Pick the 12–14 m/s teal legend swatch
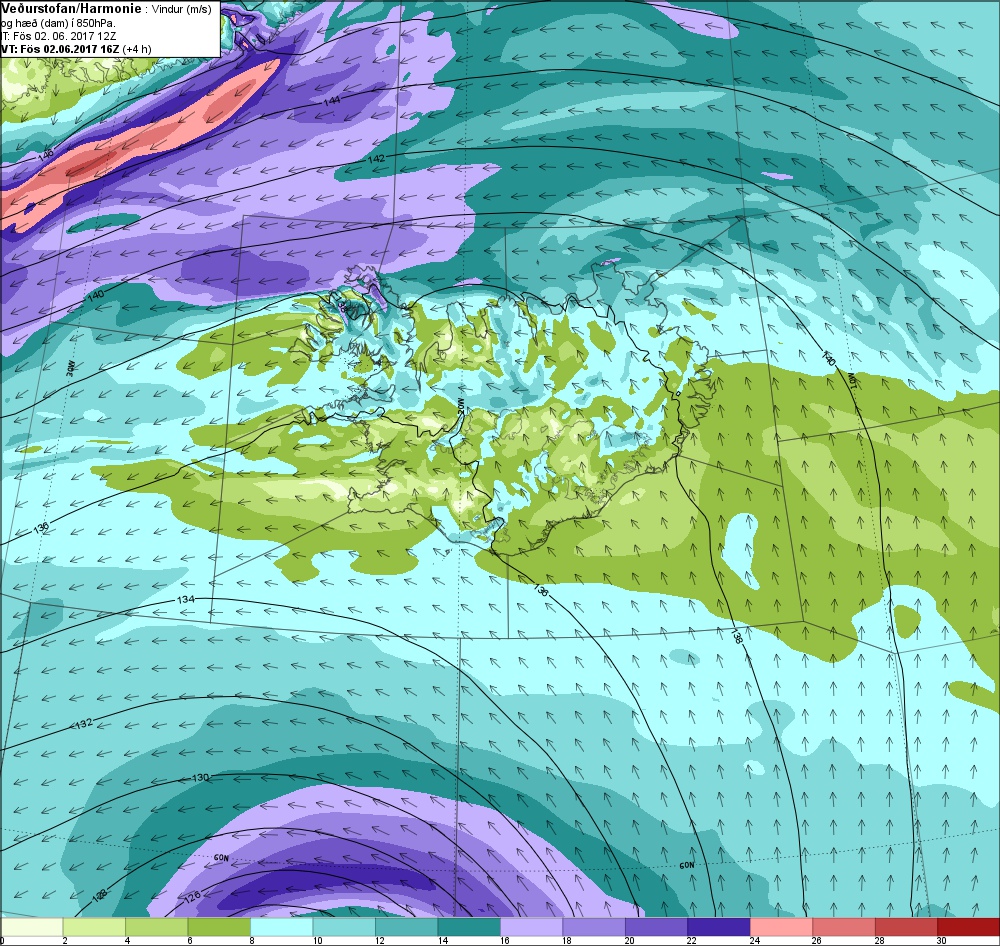 click(x=407, y=927)
